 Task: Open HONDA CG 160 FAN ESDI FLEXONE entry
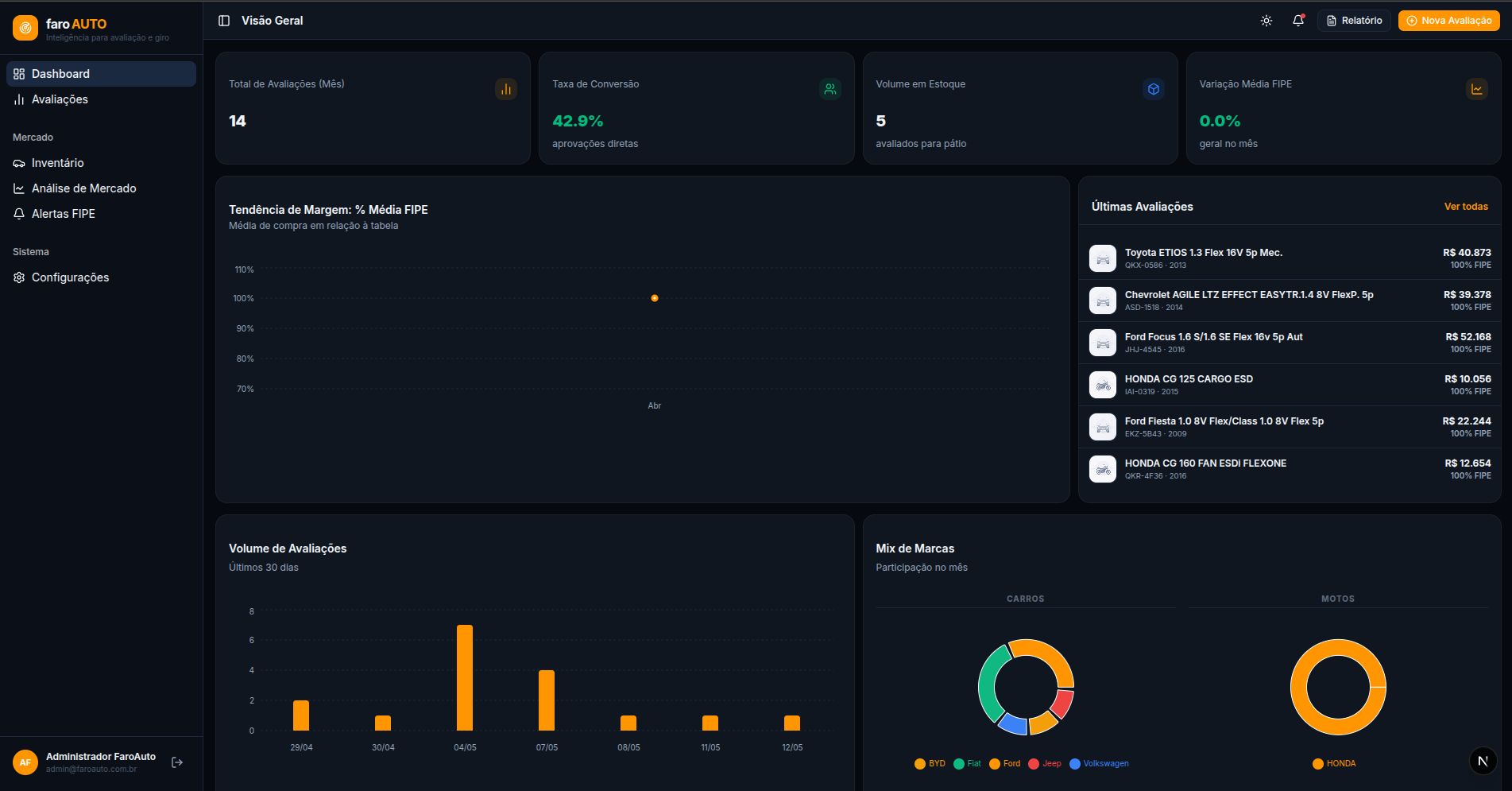[1290, 469]
